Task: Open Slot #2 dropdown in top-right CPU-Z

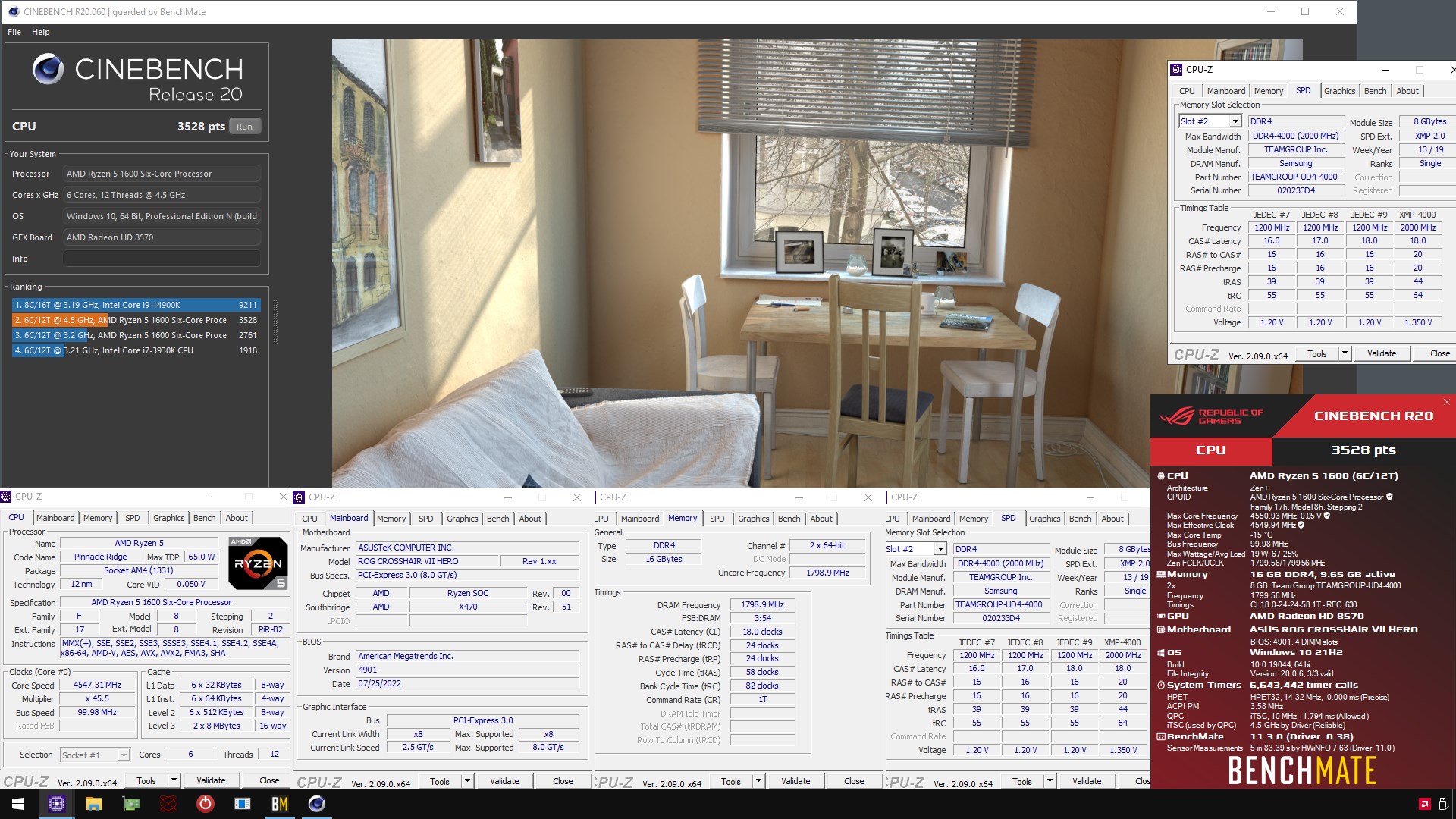Action: tap(1235, 121)
